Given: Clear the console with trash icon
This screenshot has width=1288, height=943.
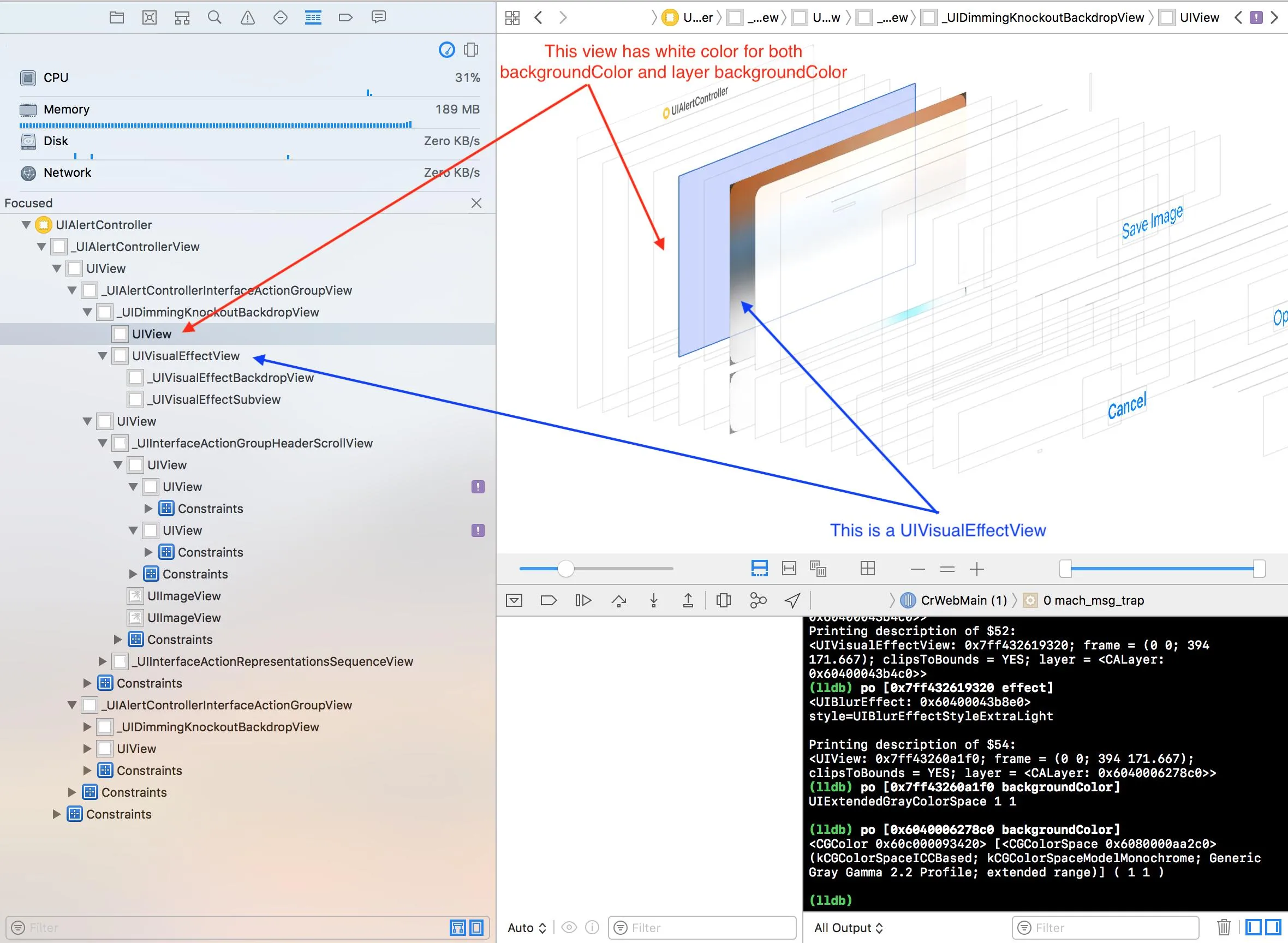Looking at the screenshot, I should (x=1224, y=928).
